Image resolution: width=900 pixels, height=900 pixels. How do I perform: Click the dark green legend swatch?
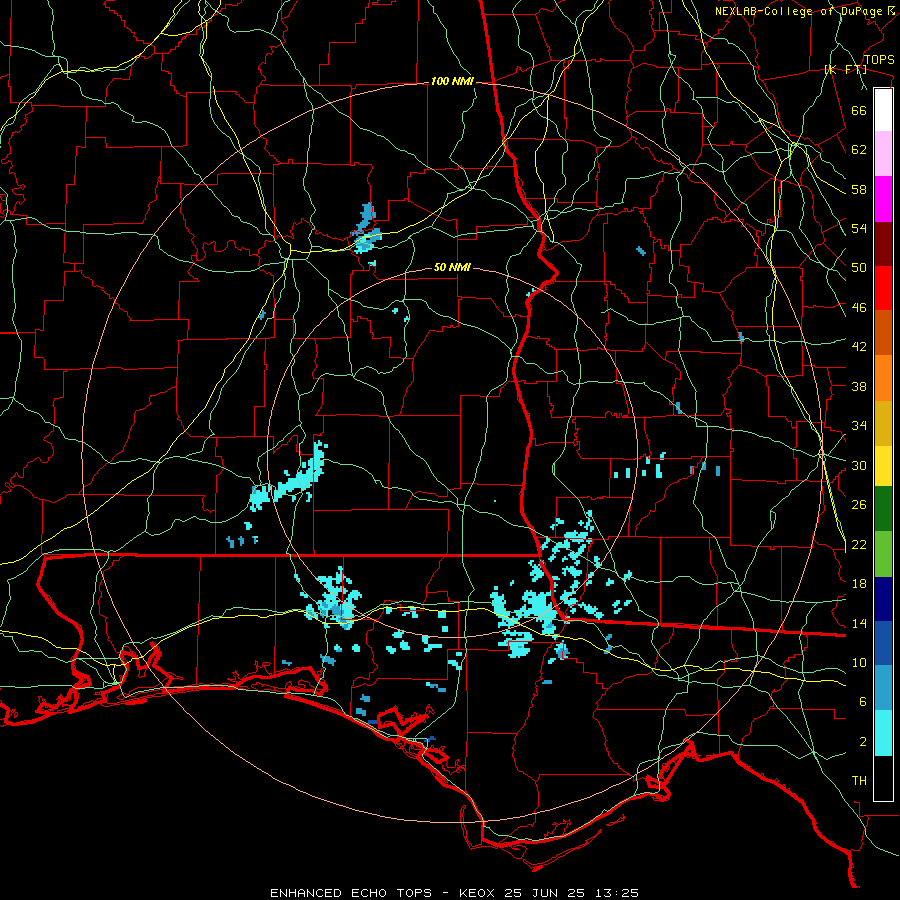pyautogui.click(x=883, y=509)
